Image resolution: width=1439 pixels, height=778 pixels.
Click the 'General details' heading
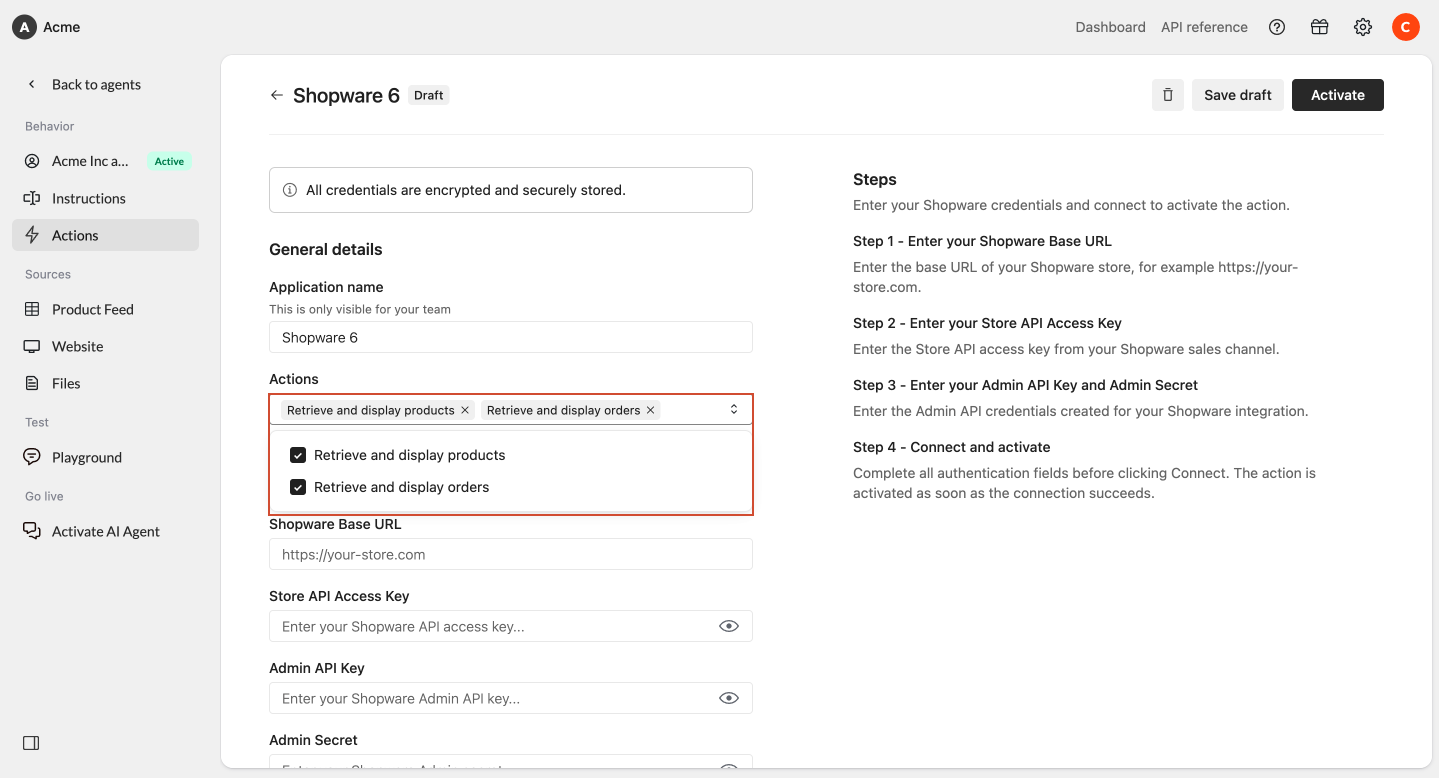(x=326, y=249)
